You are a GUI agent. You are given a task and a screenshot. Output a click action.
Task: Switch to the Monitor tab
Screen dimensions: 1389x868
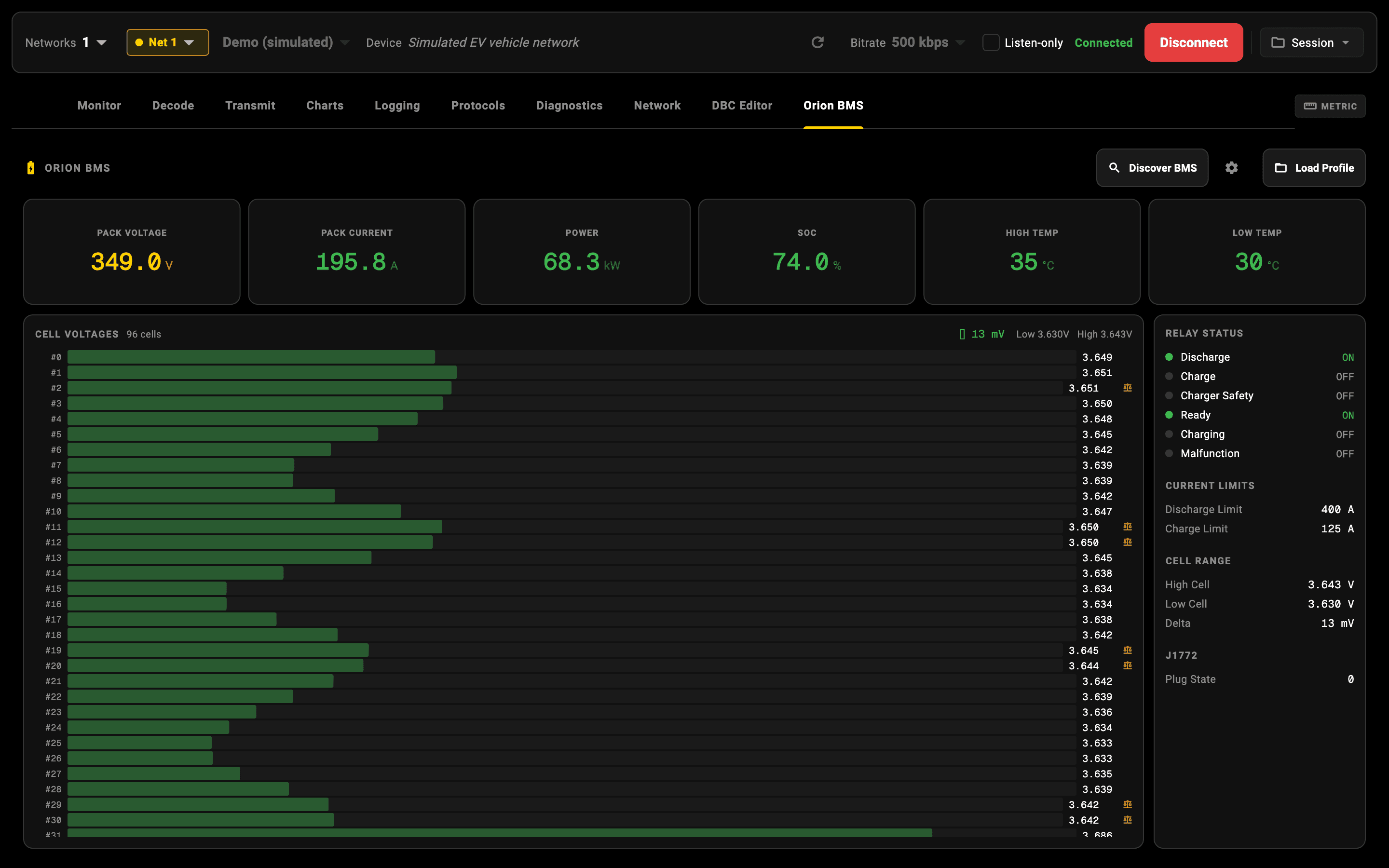pyautogui.click(x=99, y=106)
